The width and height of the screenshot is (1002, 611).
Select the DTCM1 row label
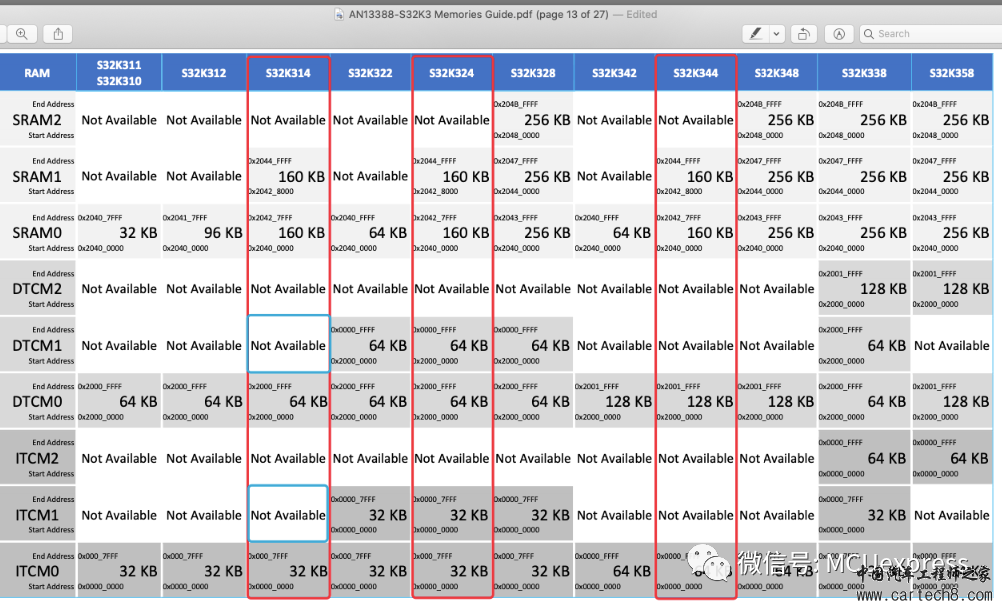(37, 346)
